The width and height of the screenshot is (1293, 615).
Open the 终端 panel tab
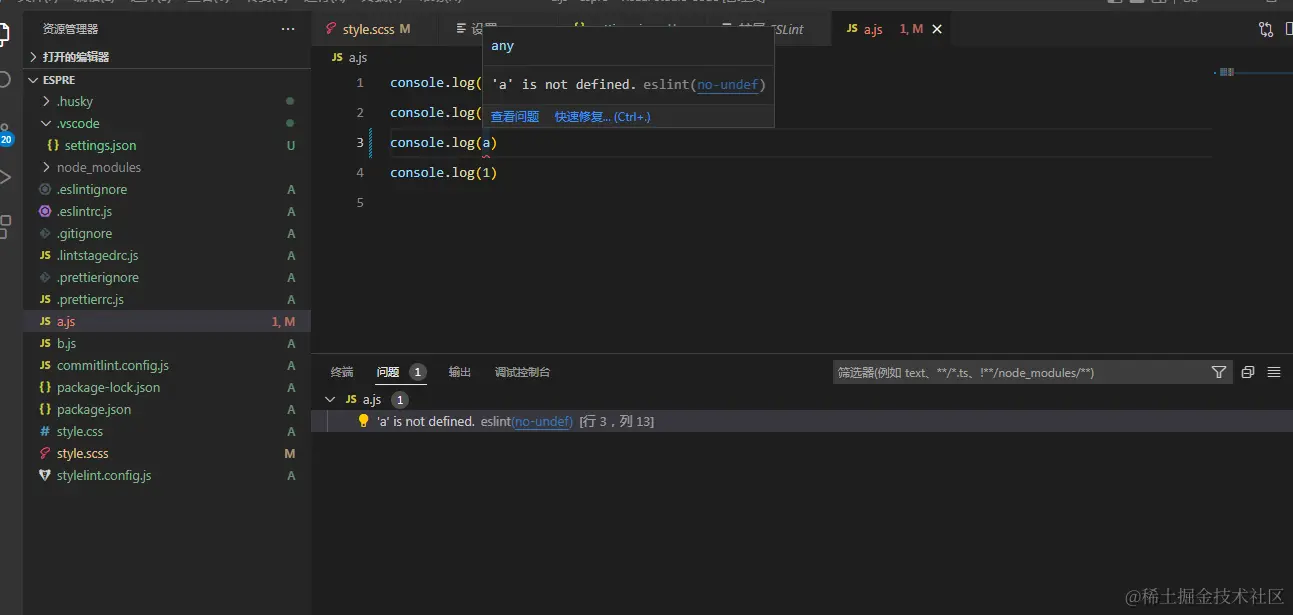[x=342, y=372]
